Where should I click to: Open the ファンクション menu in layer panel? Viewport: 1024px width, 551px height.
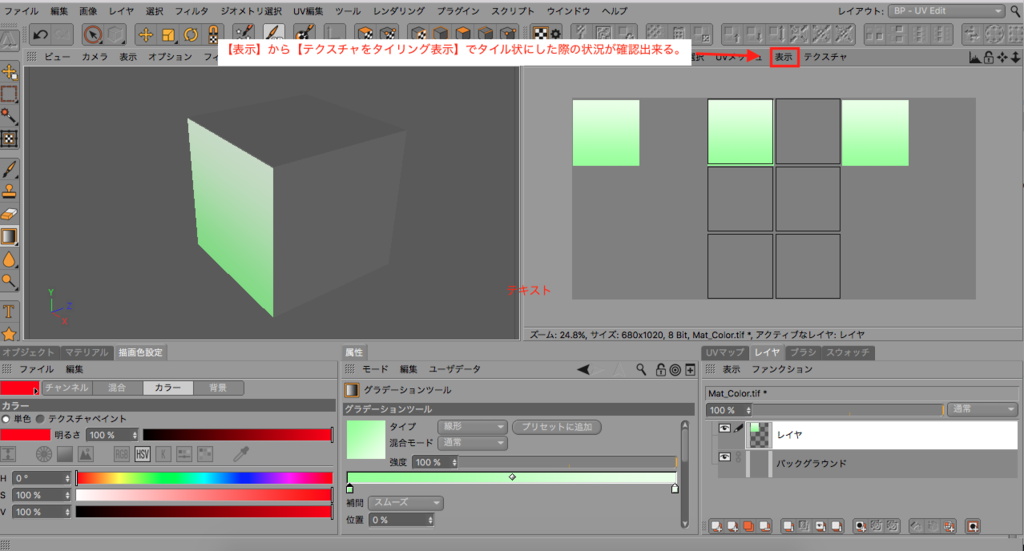coord(782,370)
